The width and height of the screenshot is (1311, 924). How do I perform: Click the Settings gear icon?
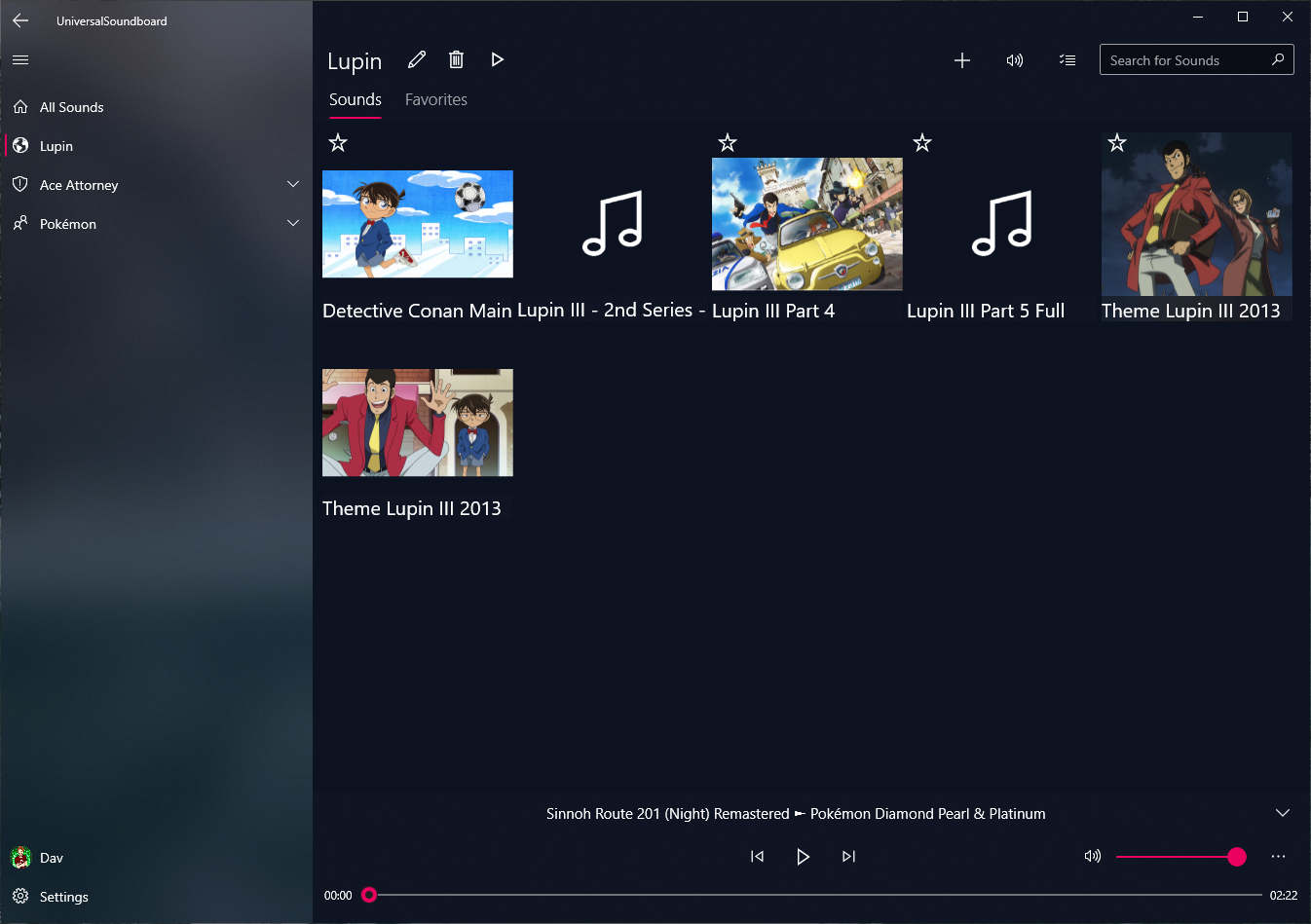click(20, 897)
